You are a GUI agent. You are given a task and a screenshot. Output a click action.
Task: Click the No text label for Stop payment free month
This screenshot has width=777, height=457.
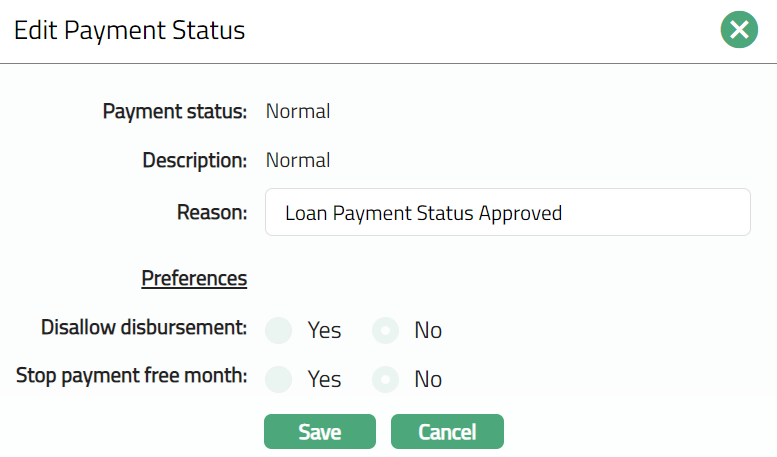pyautogui.click(x=428, y=379)
